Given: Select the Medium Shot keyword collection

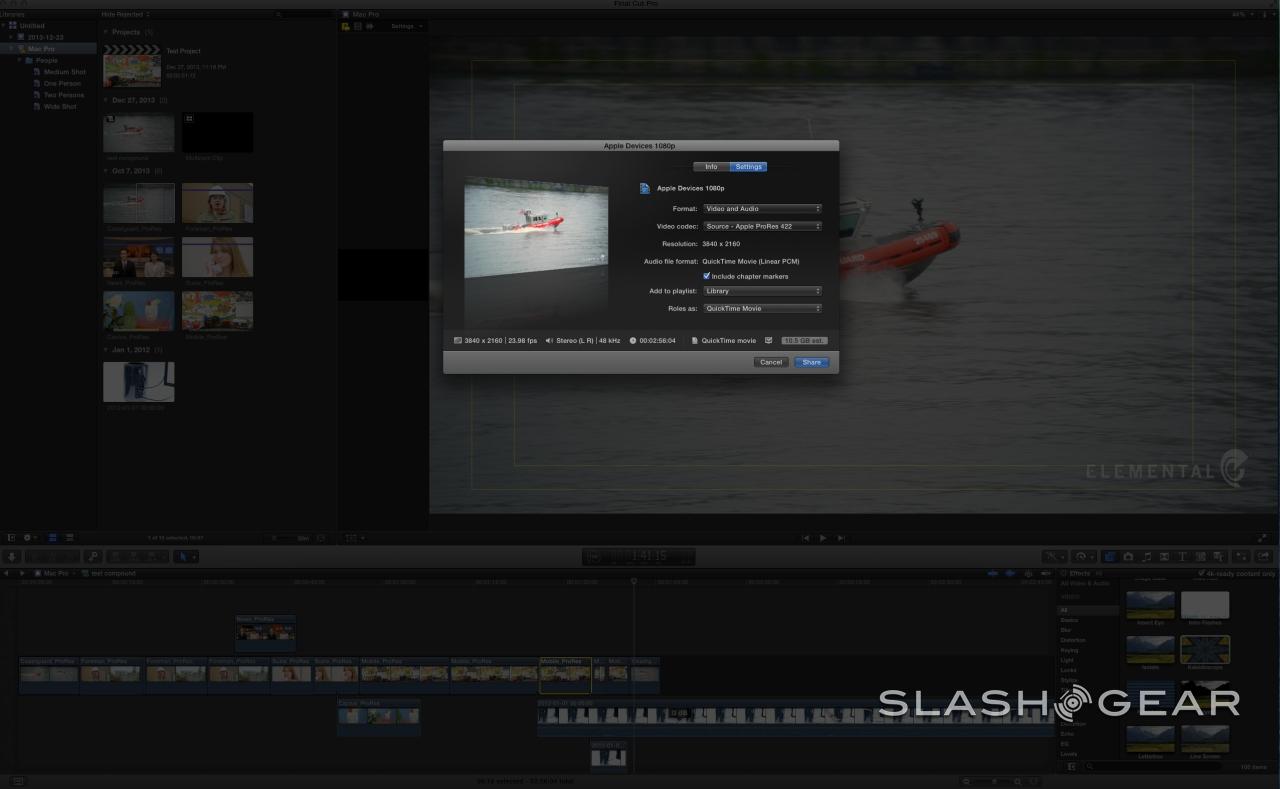Looking at the screenshot, I should click(65, 72).
